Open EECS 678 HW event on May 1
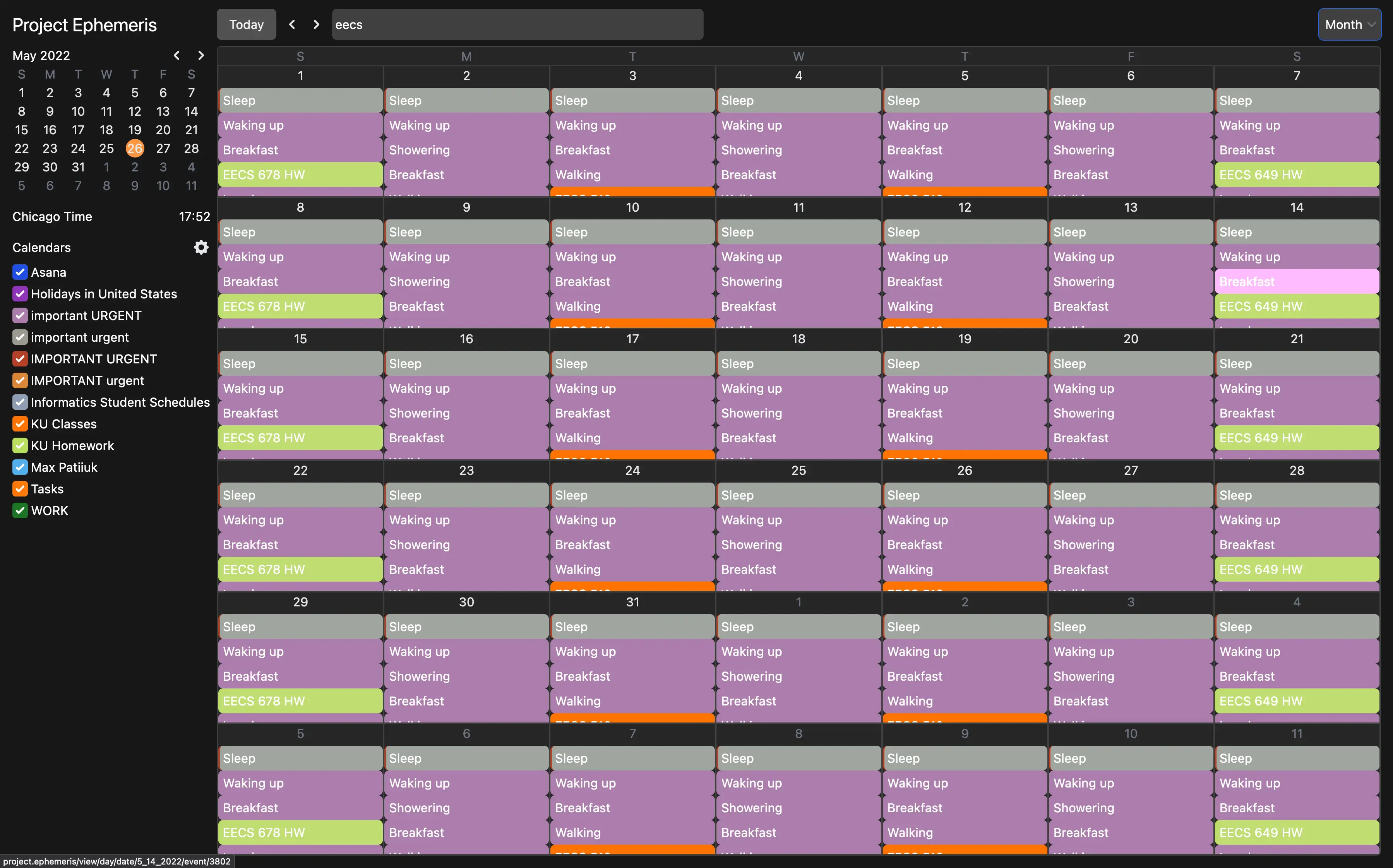1393x868 pixels. [300, 175]
